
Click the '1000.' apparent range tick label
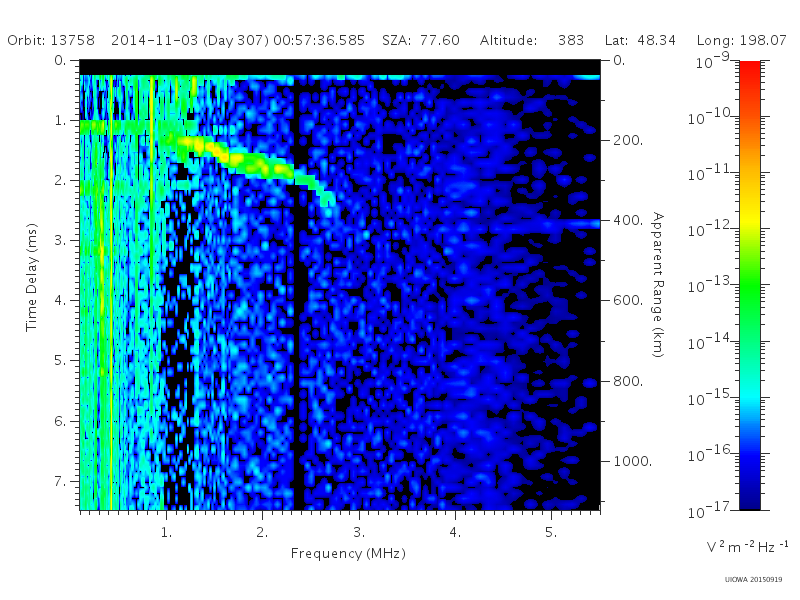(x=633, y=461)
